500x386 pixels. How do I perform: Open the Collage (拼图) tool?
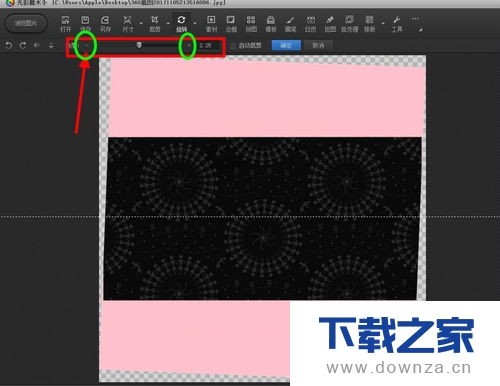[251, 24]
